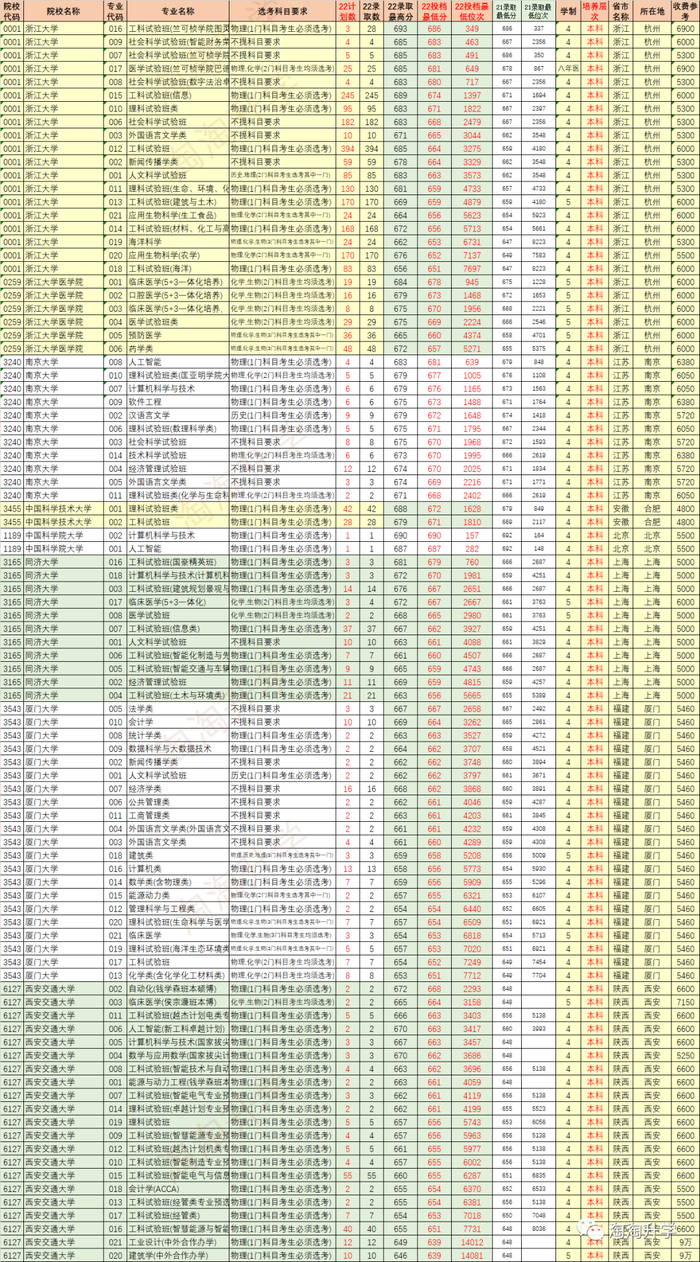Select the 软件工程 cell for 南京大学

click(178, 401)
